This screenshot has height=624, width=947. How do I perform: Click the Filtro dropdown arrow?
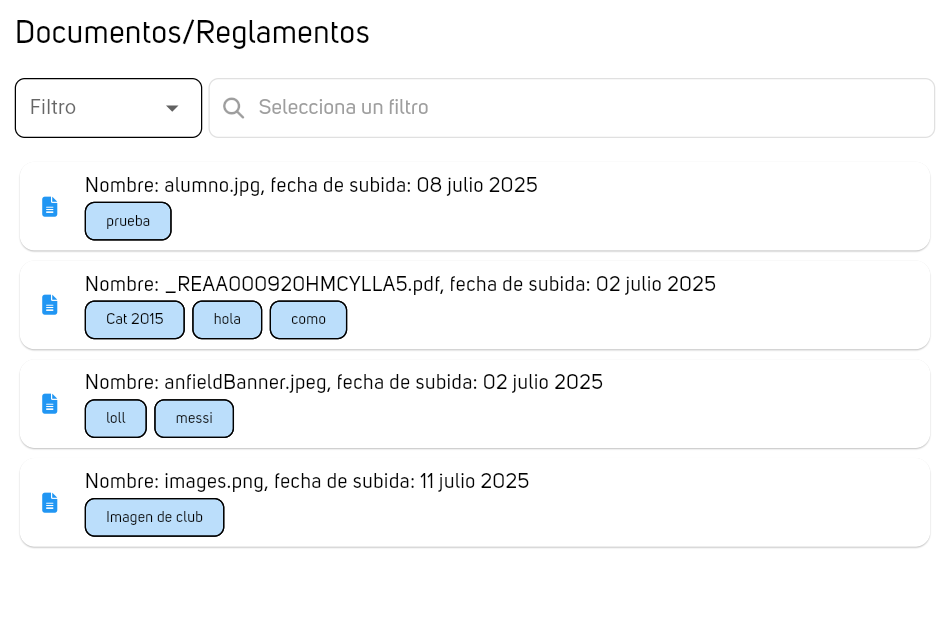[x=172, y=108]
